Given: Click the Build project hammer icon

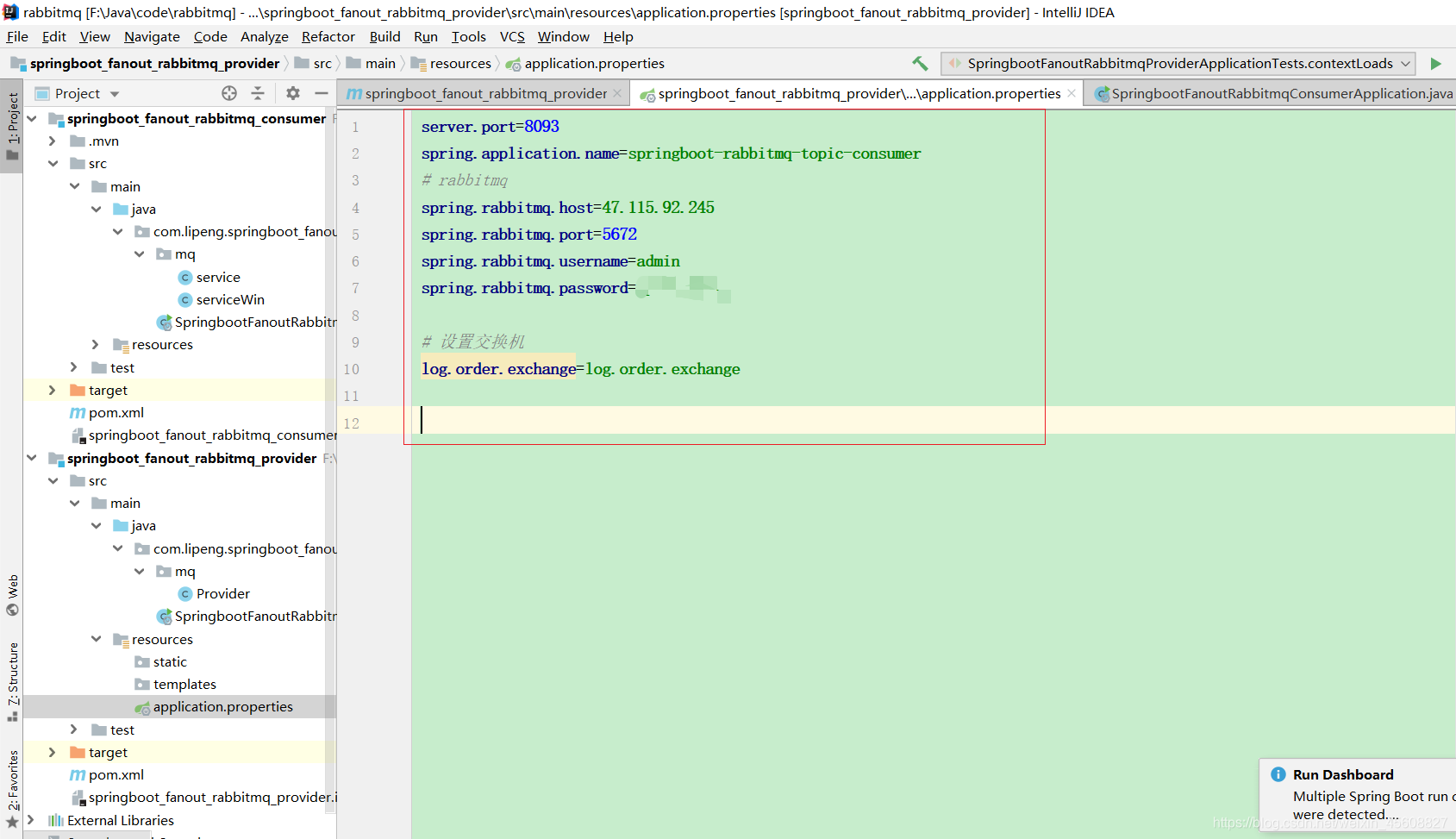Looking at the screenshot, I should tap(920, 63).
